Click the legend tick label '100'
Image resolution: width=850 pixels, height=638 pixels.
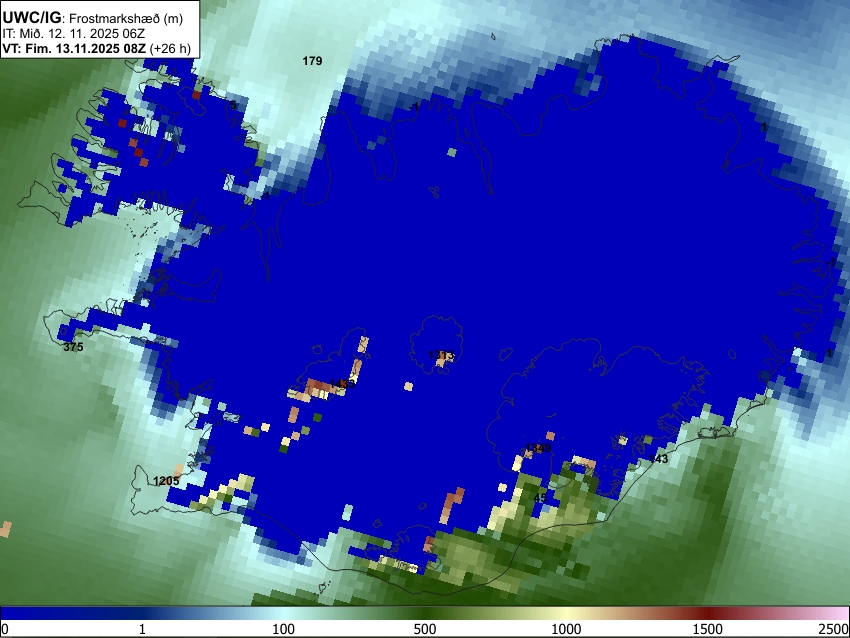[284, 629]
